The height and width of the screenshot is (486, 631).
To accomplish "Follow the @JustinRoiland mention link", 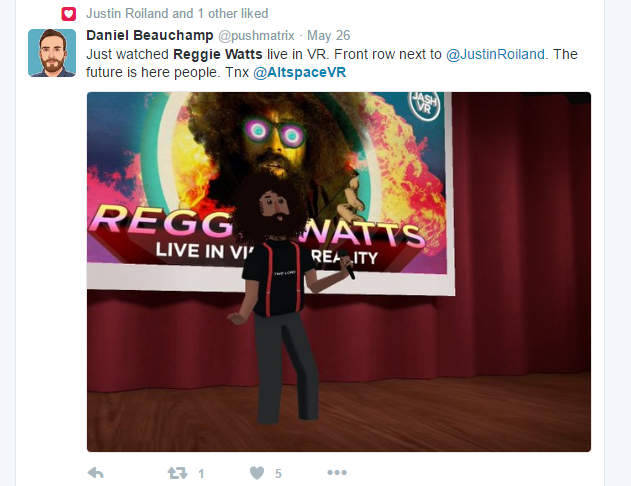I will click(x=495, y=54).
